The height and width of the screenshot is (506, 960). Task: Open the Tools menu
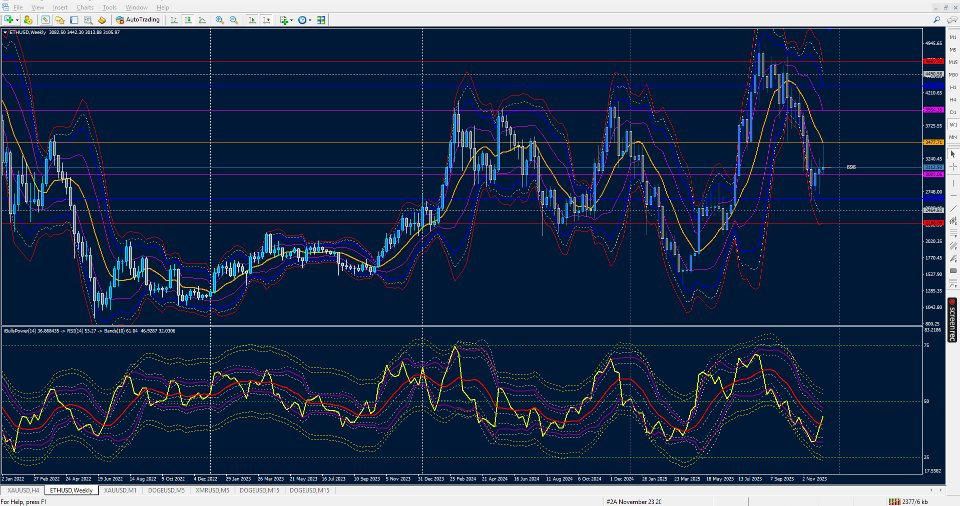point(110,7)
